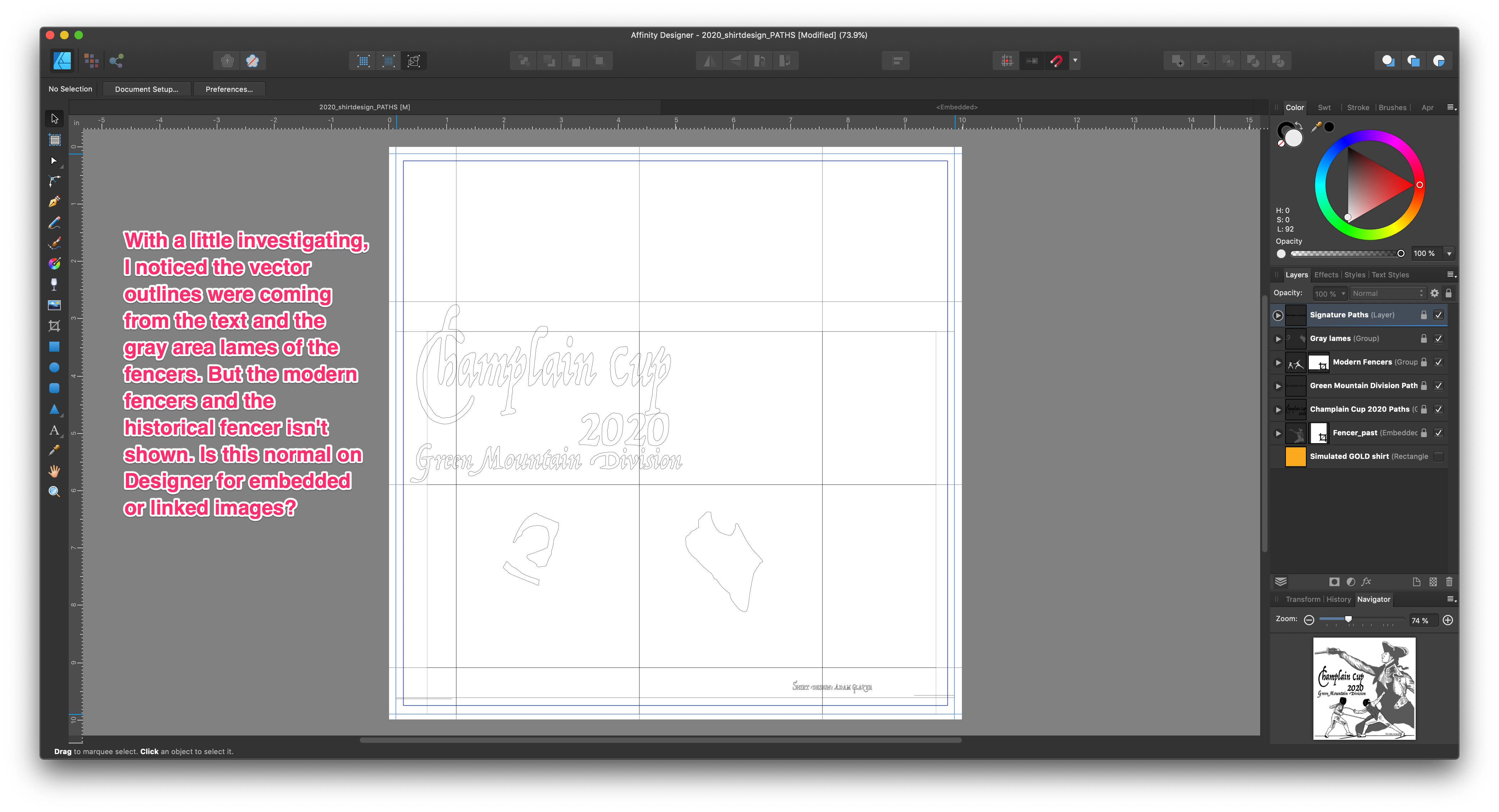This screenshot has width=1499, height=812.
Task: Click the Designer Persona icon
Action: [62, 60]
